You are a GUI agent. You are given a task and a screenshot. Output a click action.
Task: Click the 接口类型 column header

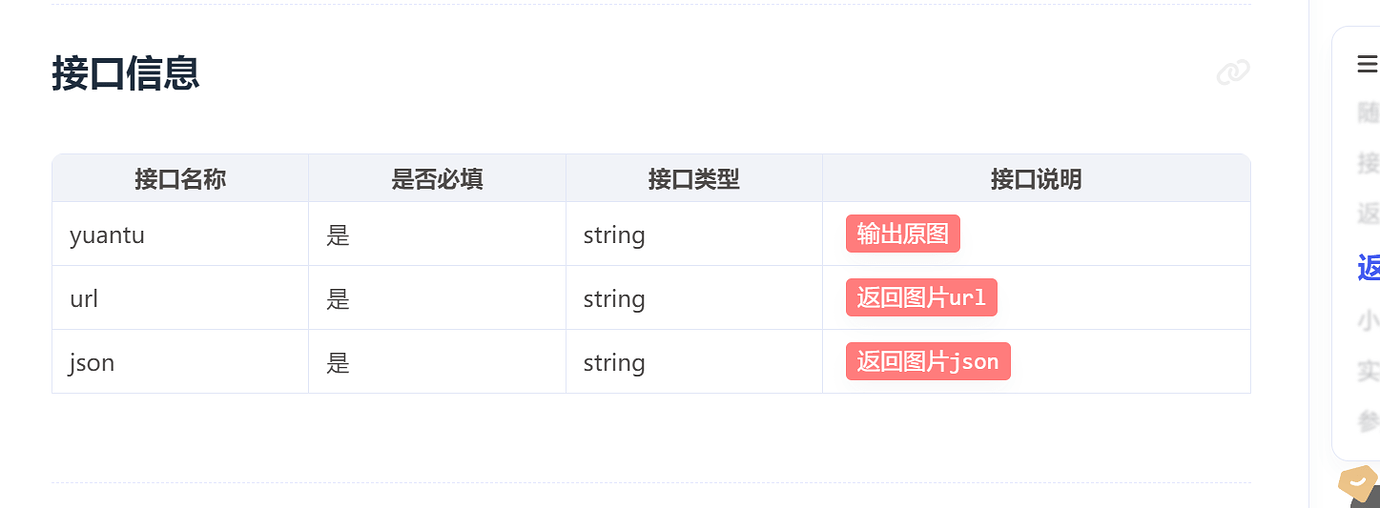click(694, 179)
